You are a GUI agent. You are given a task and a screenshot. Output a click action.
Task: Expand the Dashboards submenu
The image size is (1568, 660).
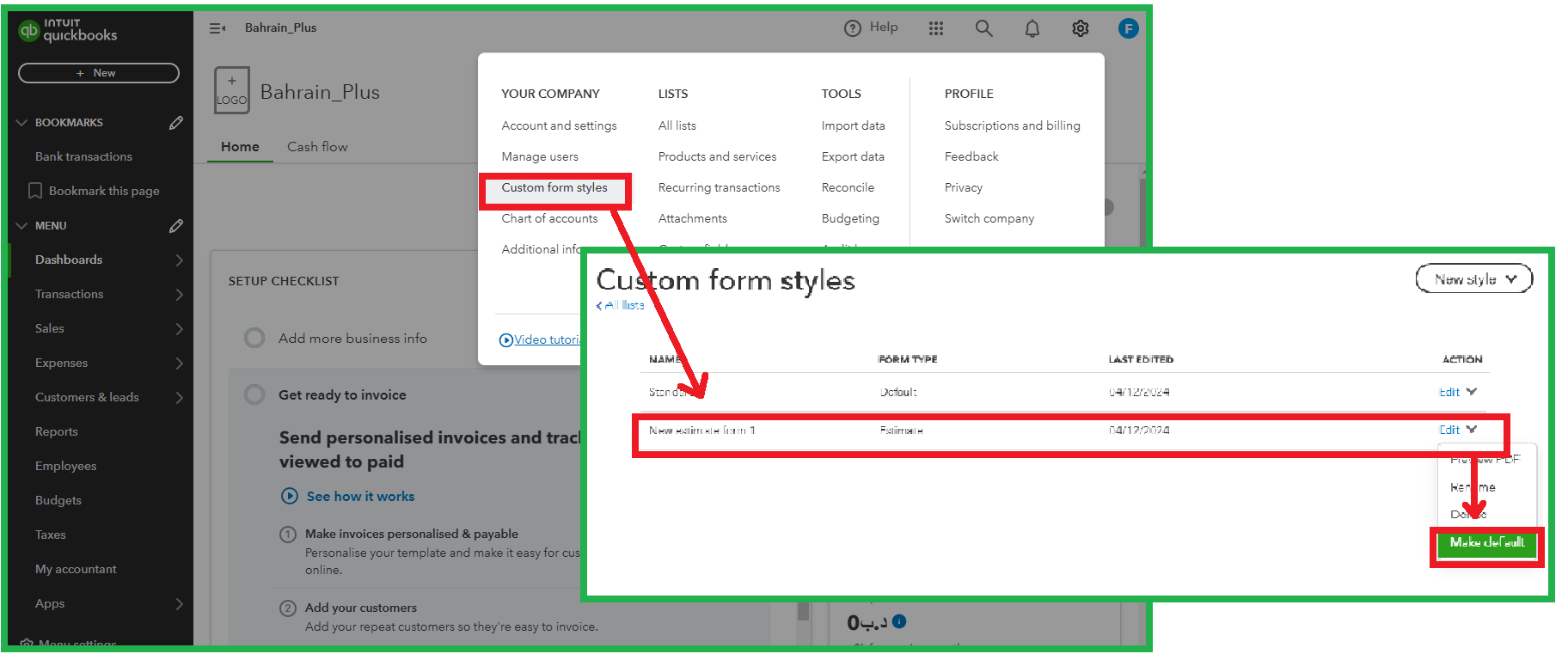point(179,260)
